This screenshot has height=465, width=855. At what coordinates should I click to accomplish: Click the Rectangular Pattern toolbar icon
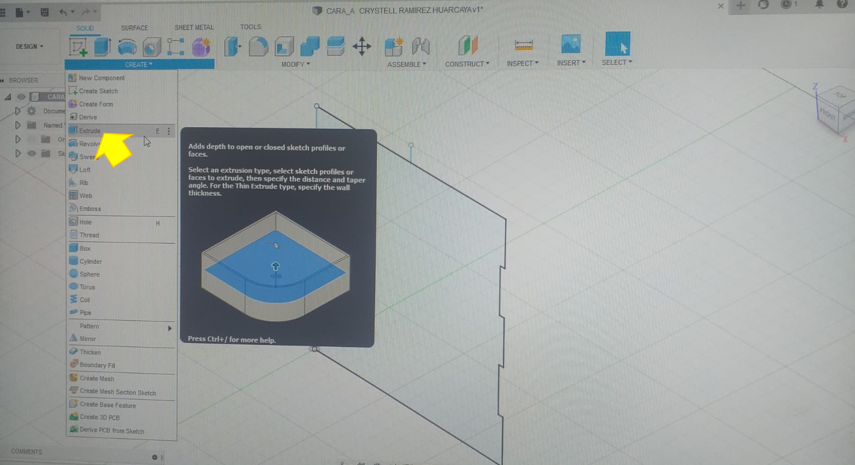(x=176, y=47)
